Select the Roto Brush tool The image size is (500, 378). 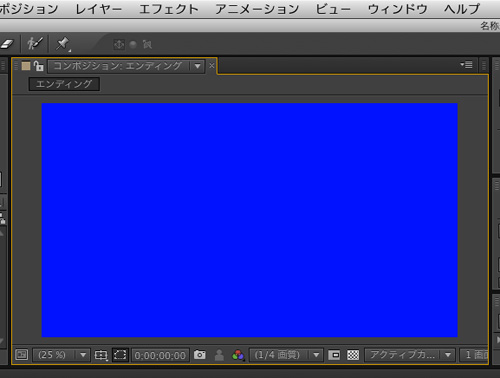(x=35, y=44)
